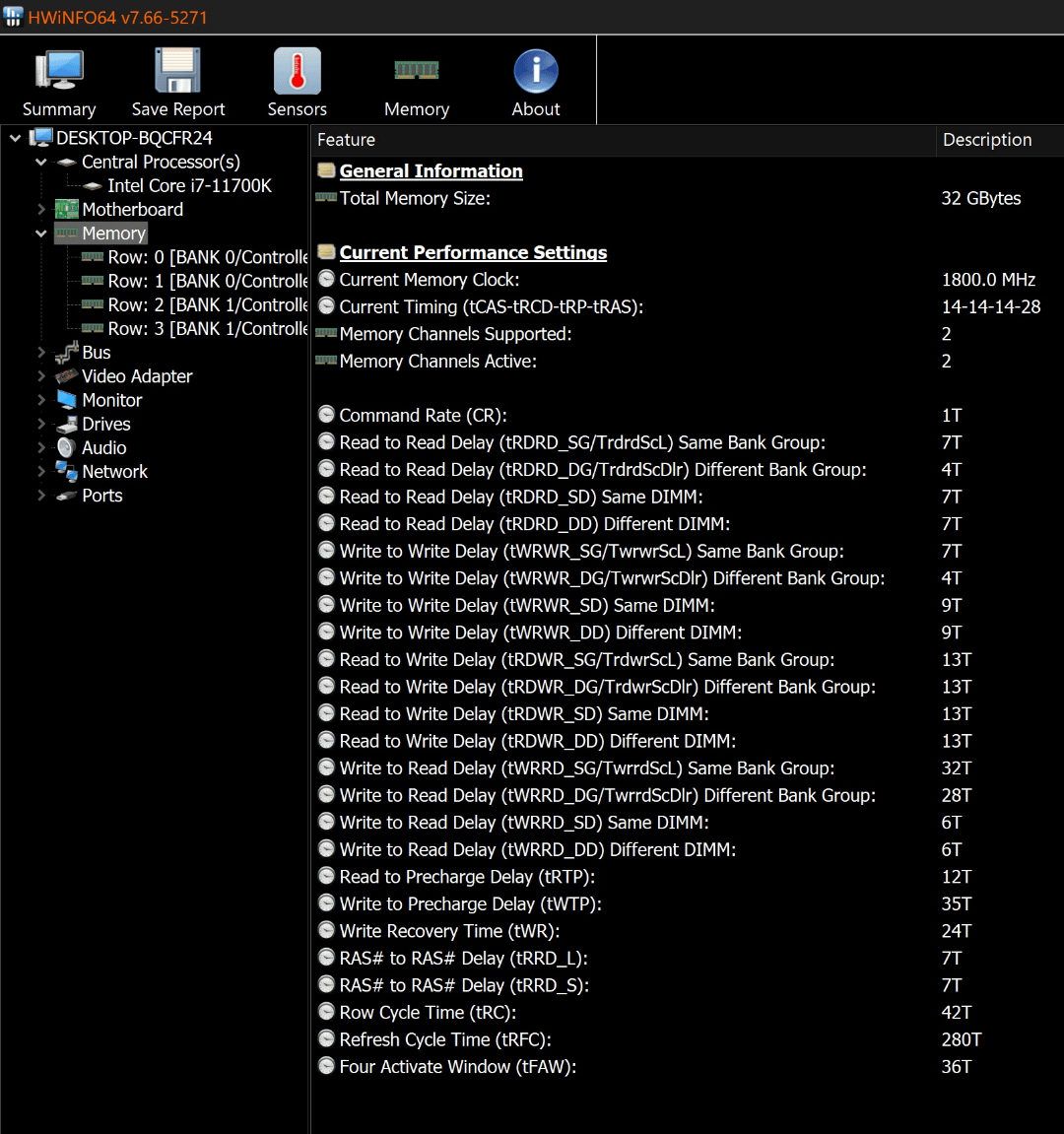This screenshot has width=1064, height=1134.
Task: Select Write to Read Delay (tWRRD_SG/TwrrdScL) row
Action: click(687, 768)
